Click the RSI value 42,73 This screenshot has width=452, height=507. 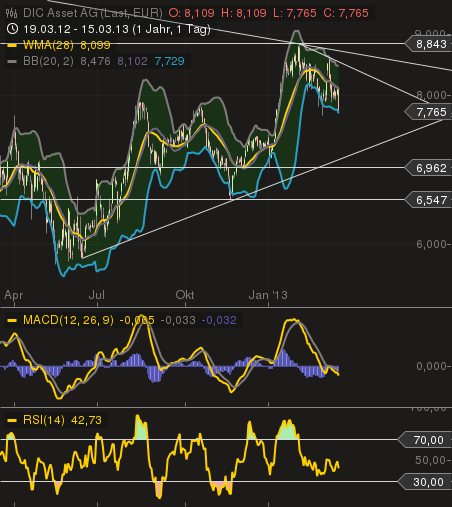tap(86, 420)
